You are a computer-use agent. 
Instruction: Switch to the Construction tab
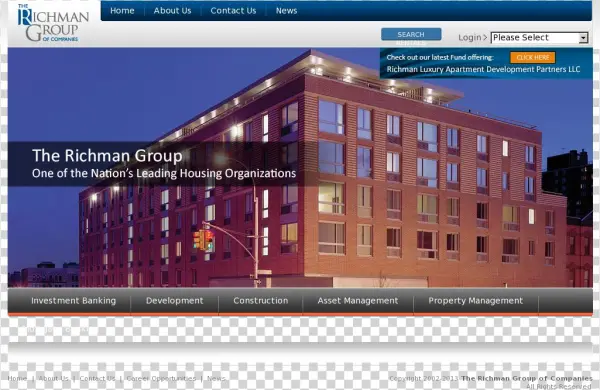click(261, 301)
